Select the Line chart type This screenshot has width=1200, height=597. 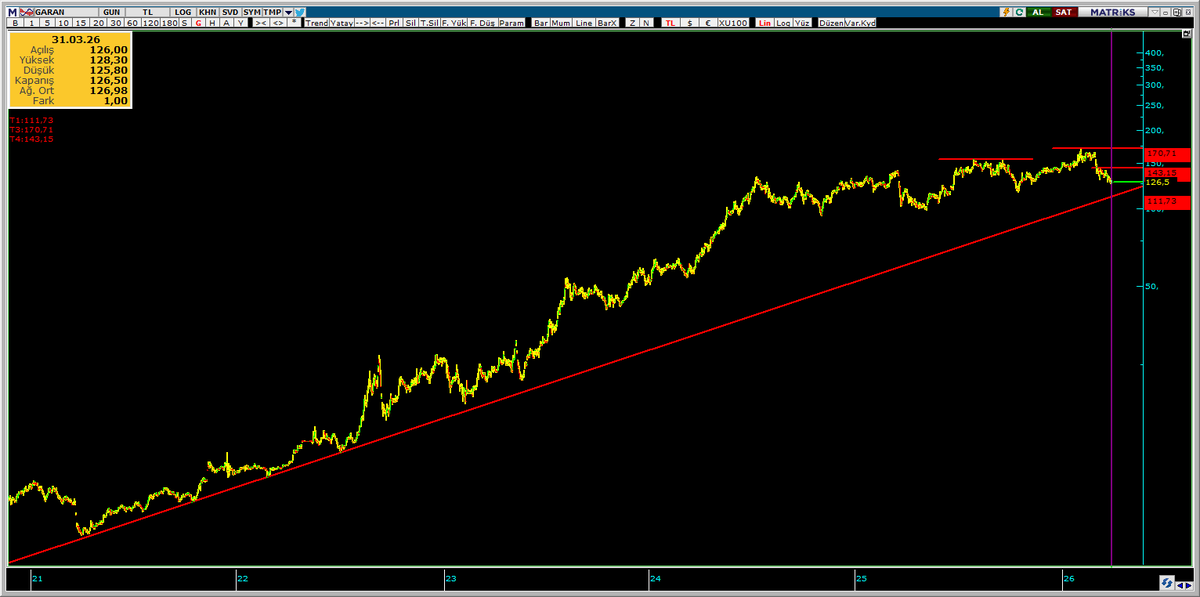pyautogui.click(x=583, y=21)
